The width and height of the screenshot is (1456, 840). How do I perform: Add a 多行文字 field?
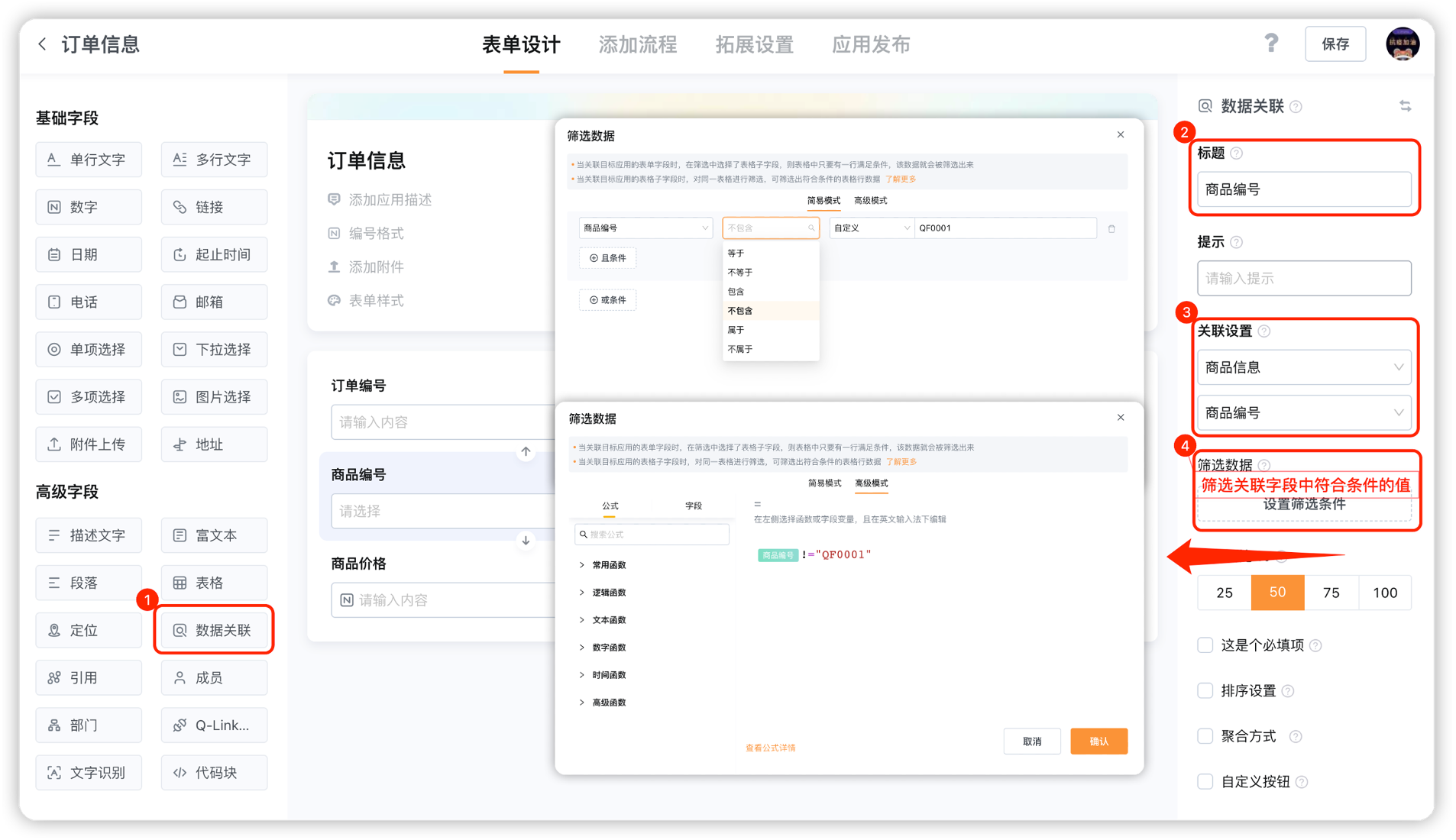(215, 160)
